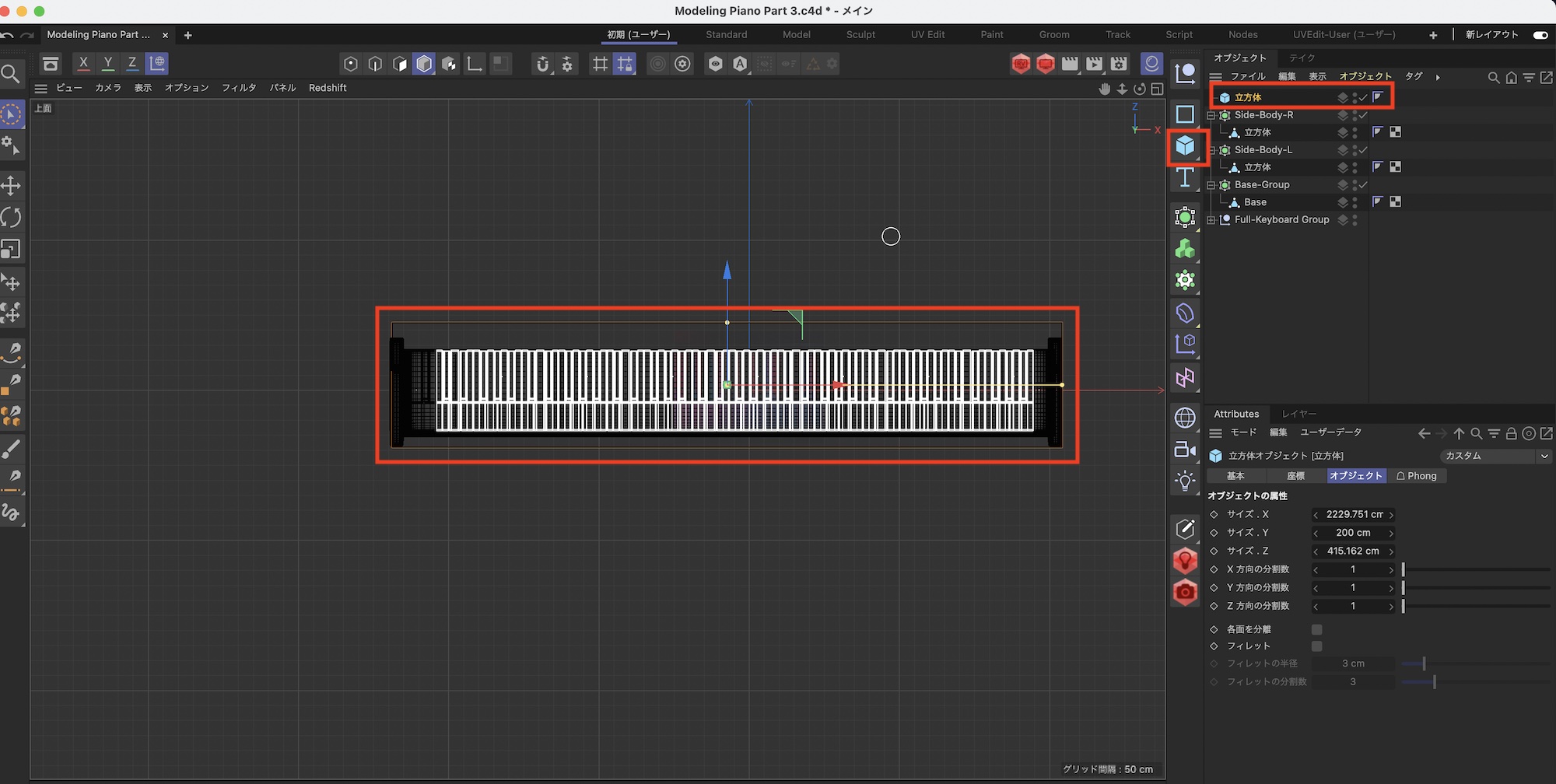This screenshot has height=784, width=1556.
Task: Click the Light object icon
Action: click(1185, 481)
